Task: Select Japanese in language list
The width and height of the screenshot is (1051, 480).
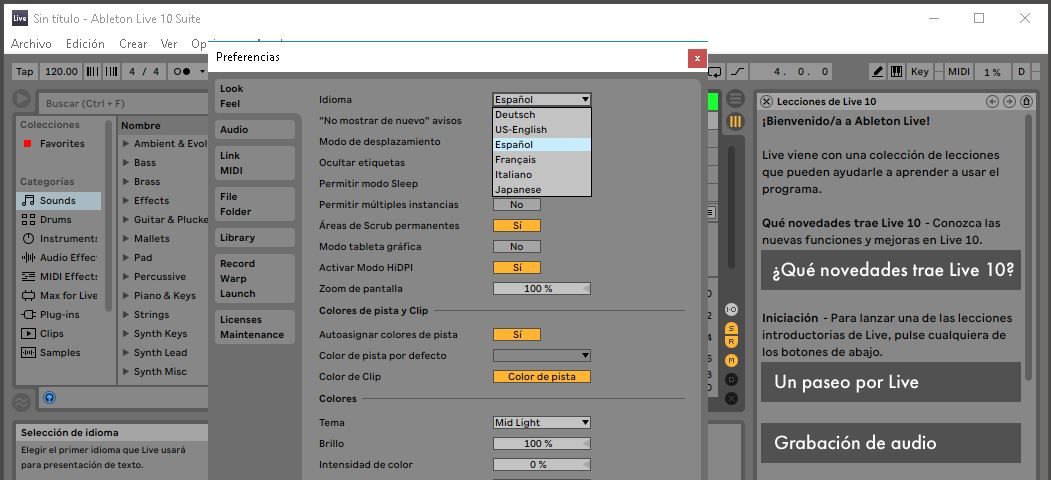Action: tap(542, 190)
